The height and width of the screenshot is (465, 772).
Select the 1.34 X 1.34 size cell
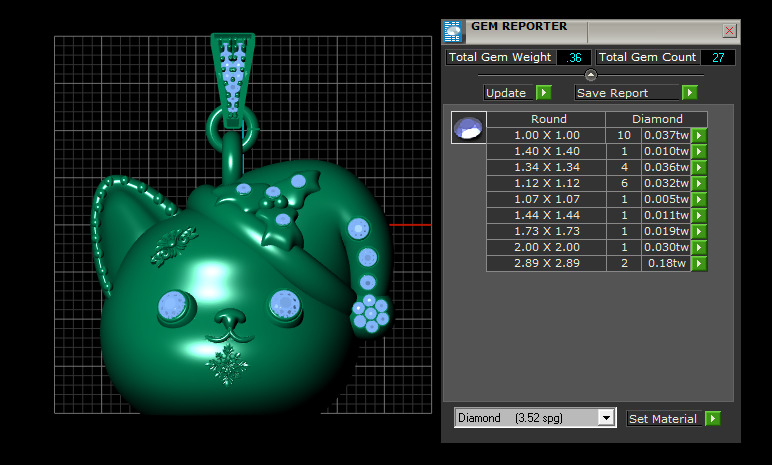pyautogui.click(x=546, y=167)
